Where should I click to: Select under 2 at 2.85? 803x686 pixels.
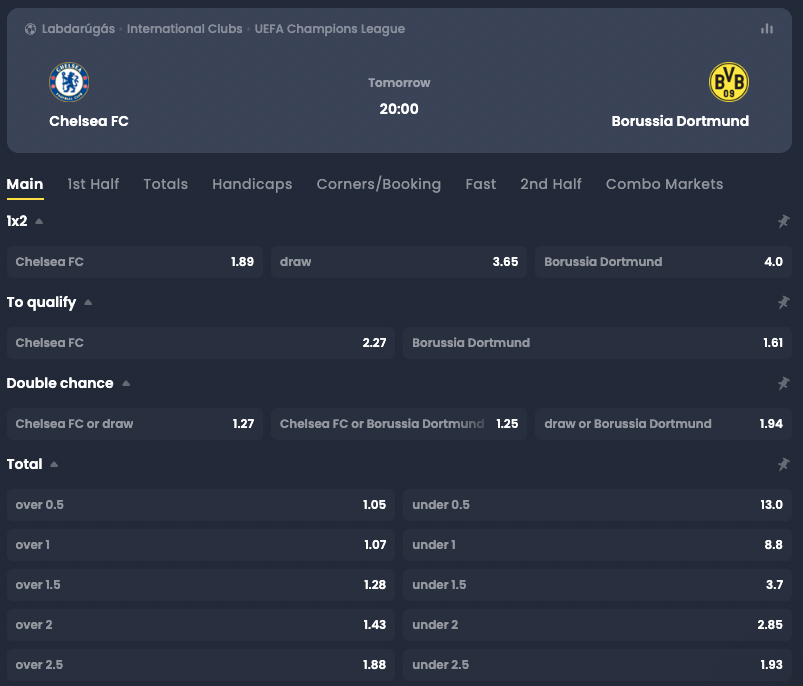pos(597,625)
